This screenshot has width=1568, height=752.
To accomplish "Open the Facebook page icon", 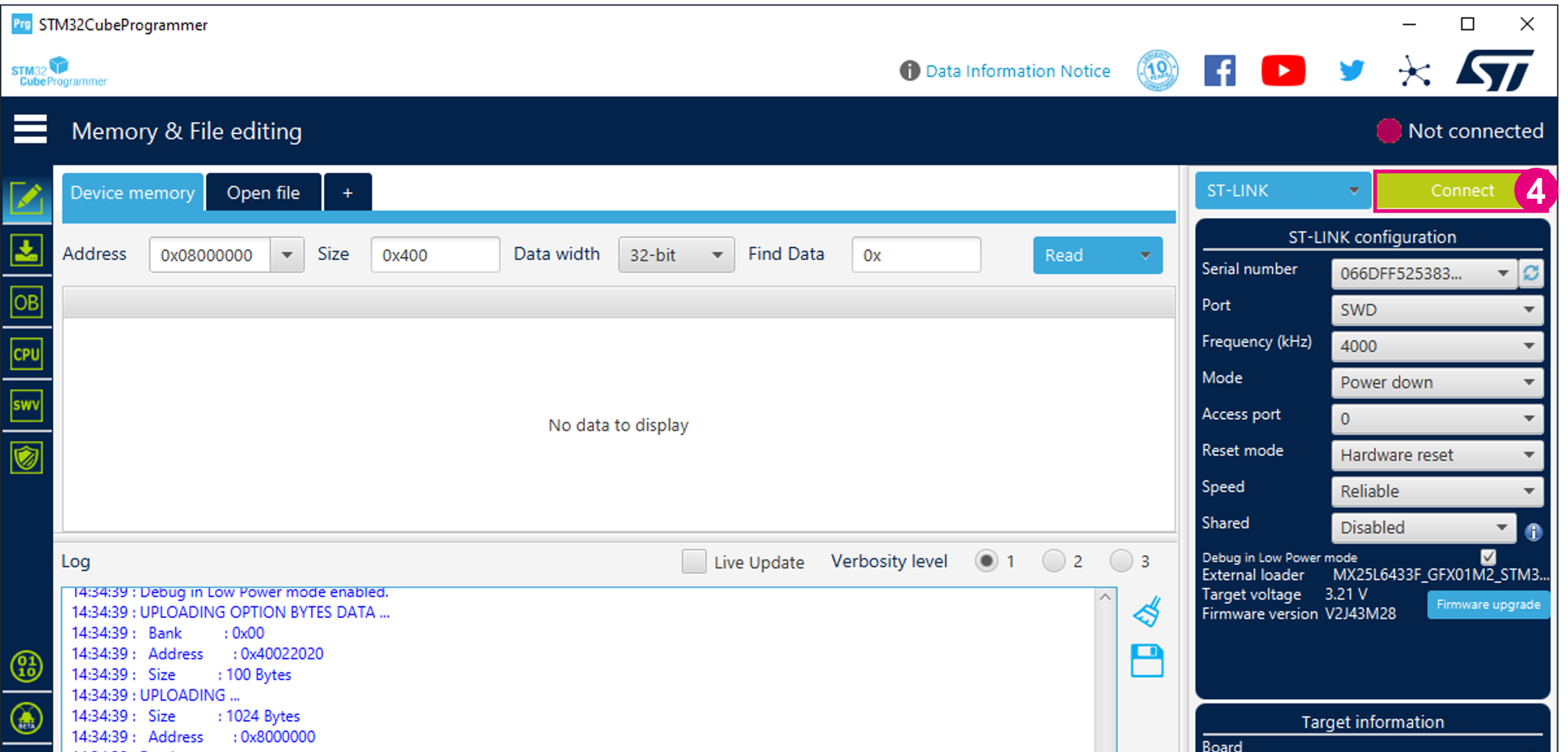I will 1220,71.
